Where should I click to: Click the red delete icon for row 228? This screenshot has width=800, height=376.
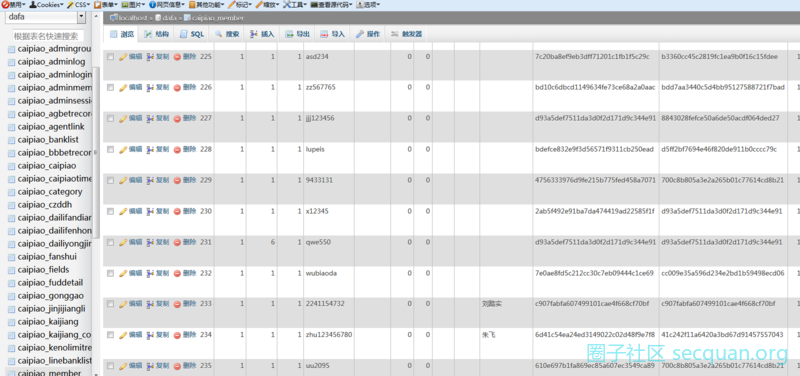pyautogui.click(x=177, y=149)
